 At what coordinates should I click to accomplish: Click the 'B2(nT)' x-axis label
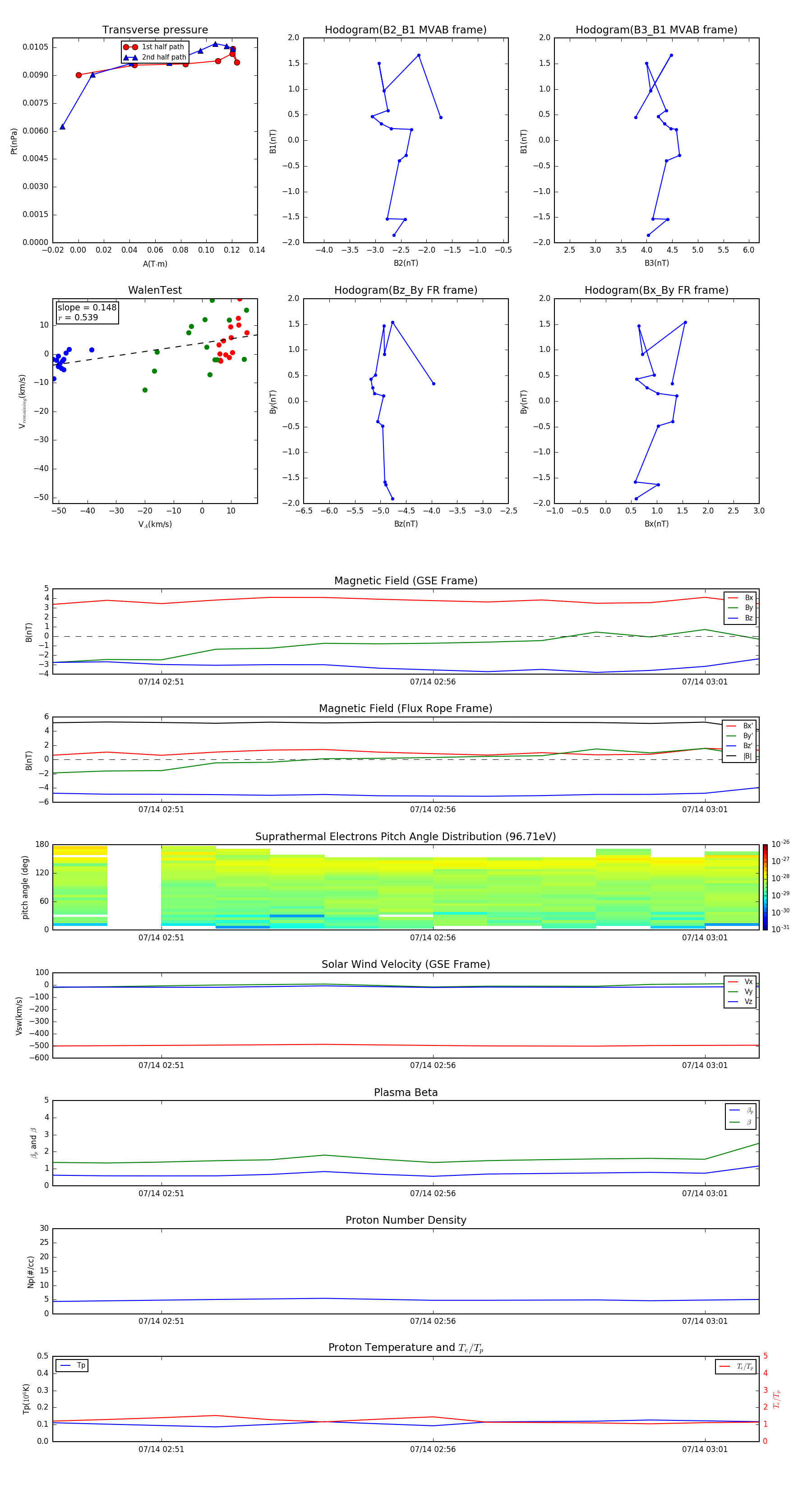pyautogui.click(x=406, y=264)
